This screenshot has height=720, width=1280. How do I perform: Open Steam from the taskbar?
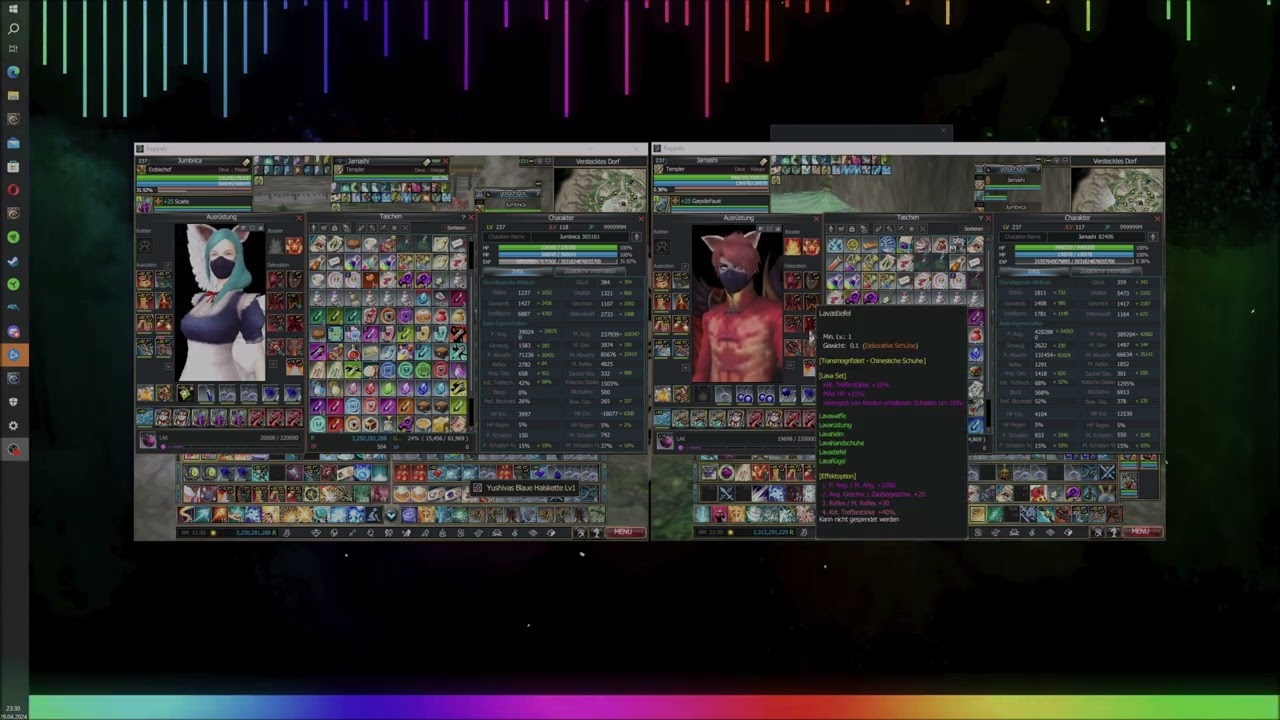coord(13,260)
